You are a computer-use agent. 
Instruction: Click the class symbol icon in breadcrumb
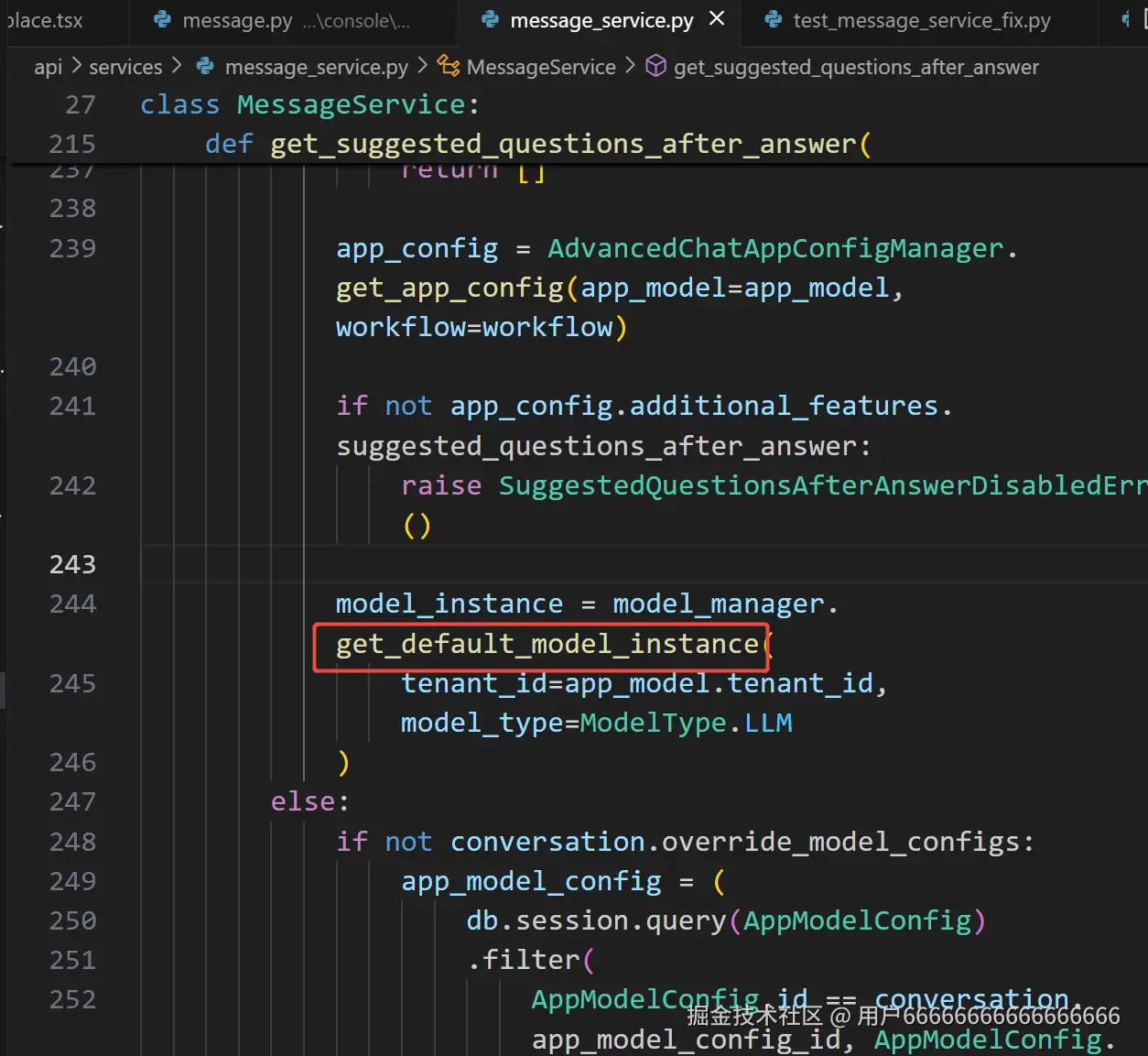449,66
